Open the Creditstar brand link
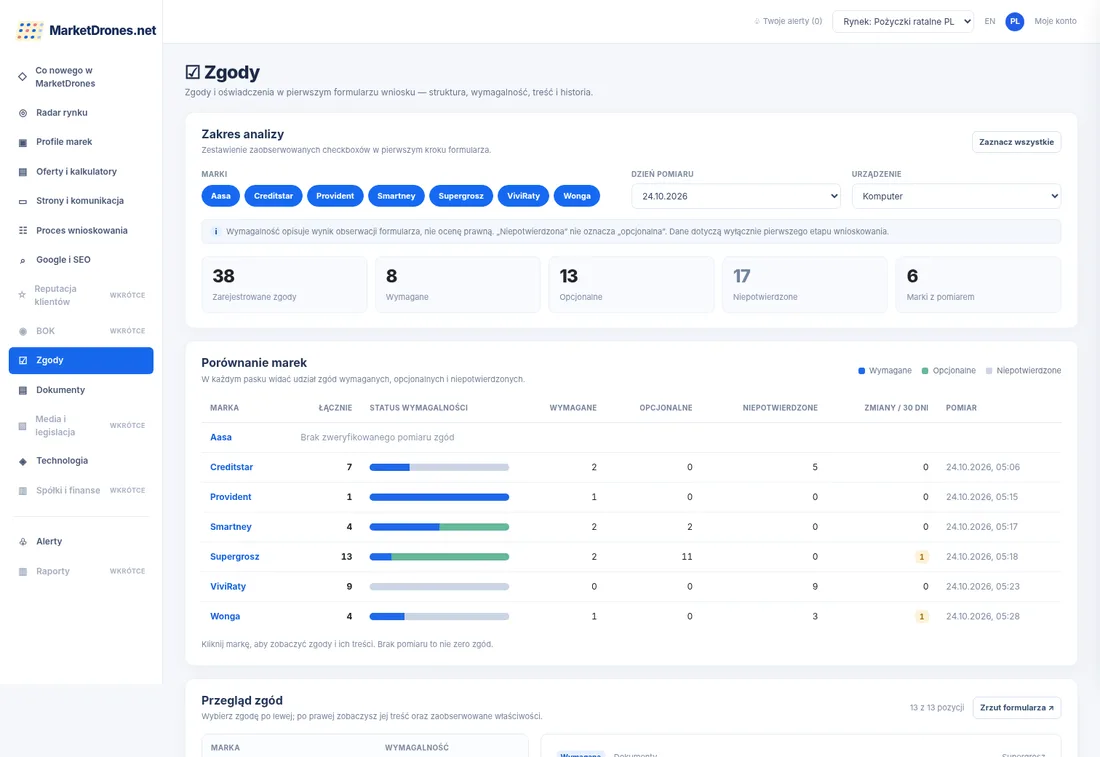This screenshot has height=757, width=1100. coord(232,467)
